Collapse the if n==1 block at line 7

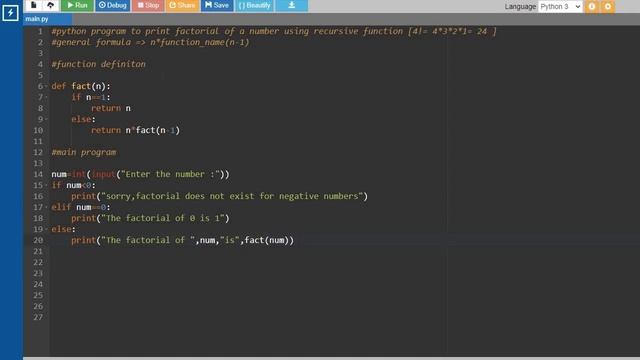click(46, 98)
